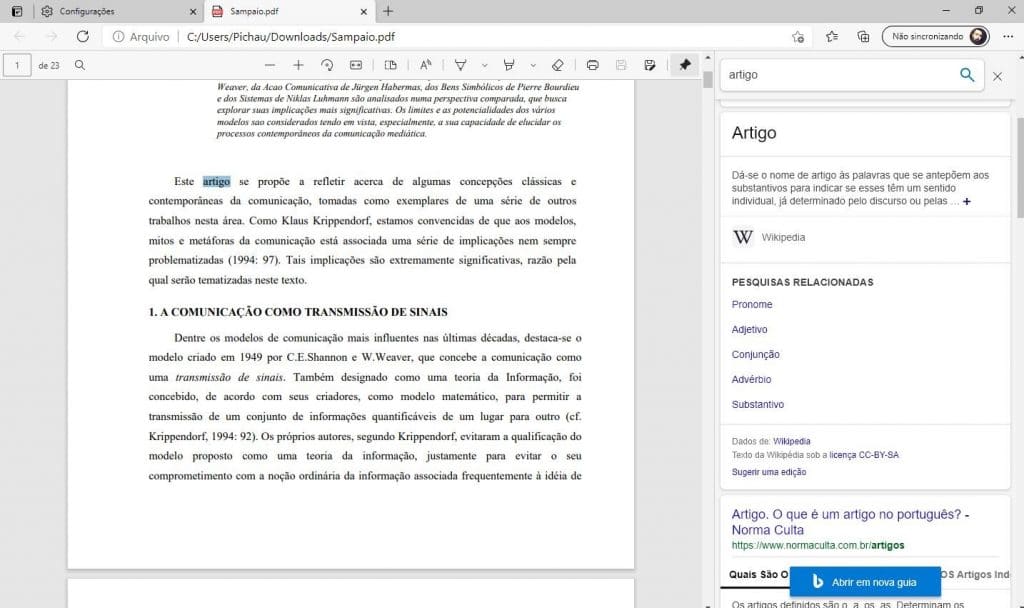Open the Pronome related search
The image size is (1024, 608).
(752, 304)
